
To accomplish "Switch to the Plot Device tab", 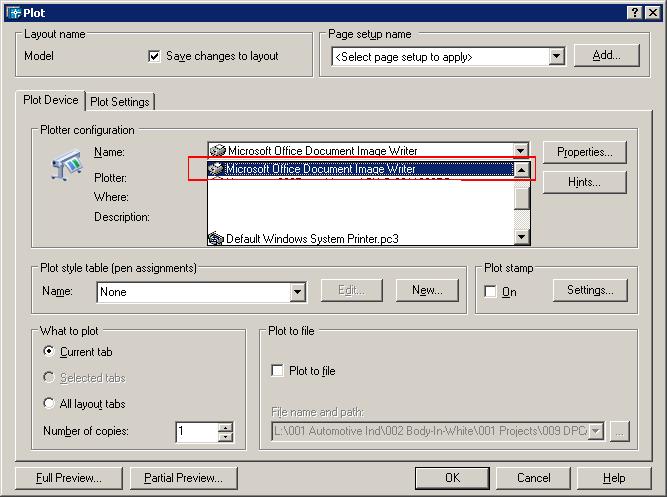I will coord(51,100).
